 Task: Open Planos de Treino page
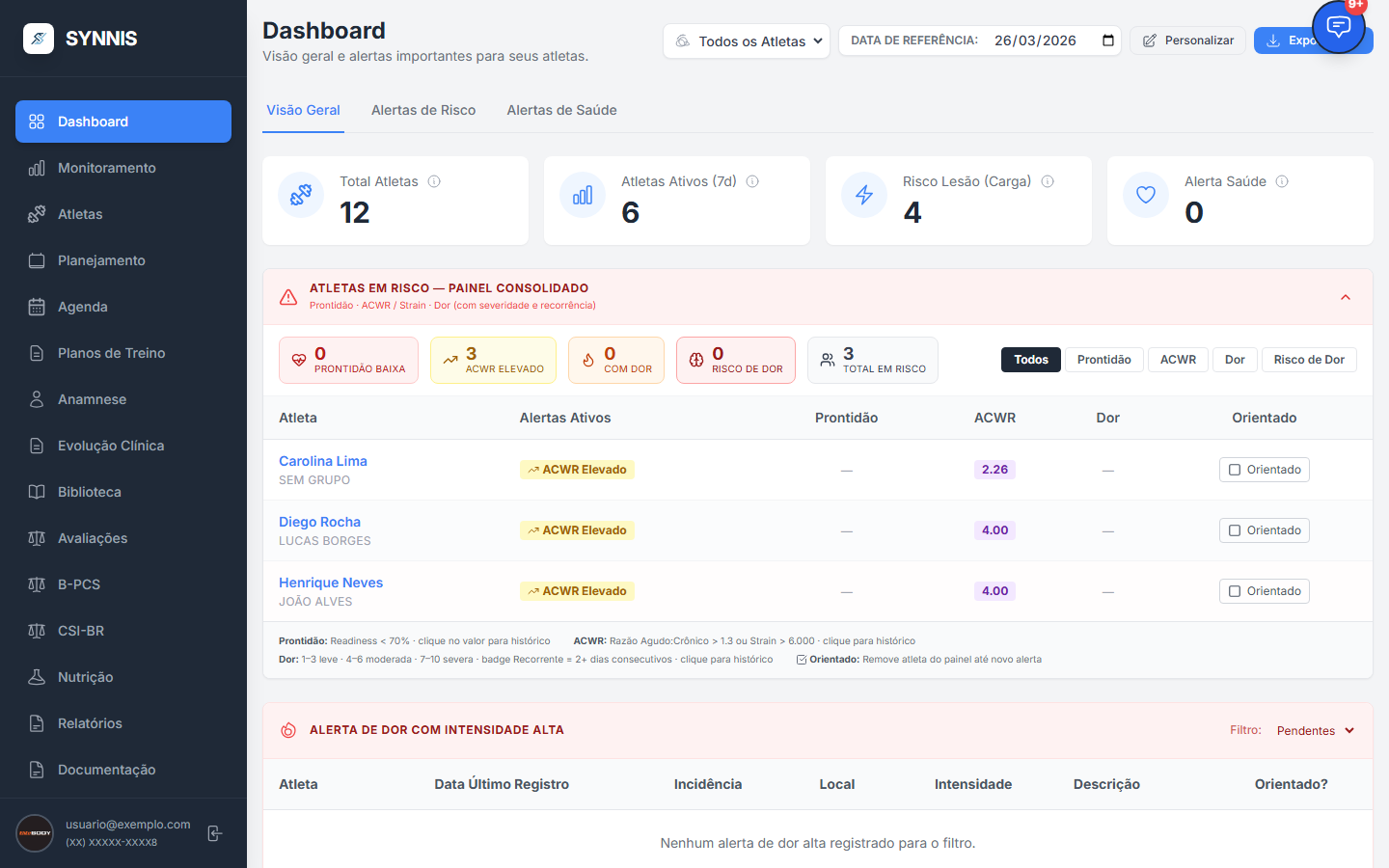pos(123,353)
